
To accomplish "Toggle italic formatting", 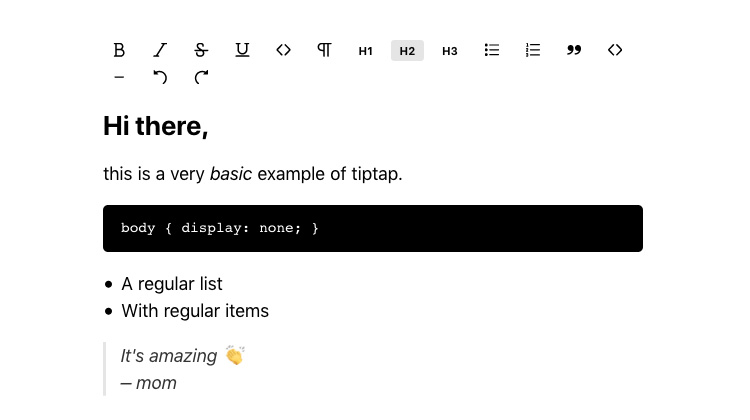I will 160,50.
